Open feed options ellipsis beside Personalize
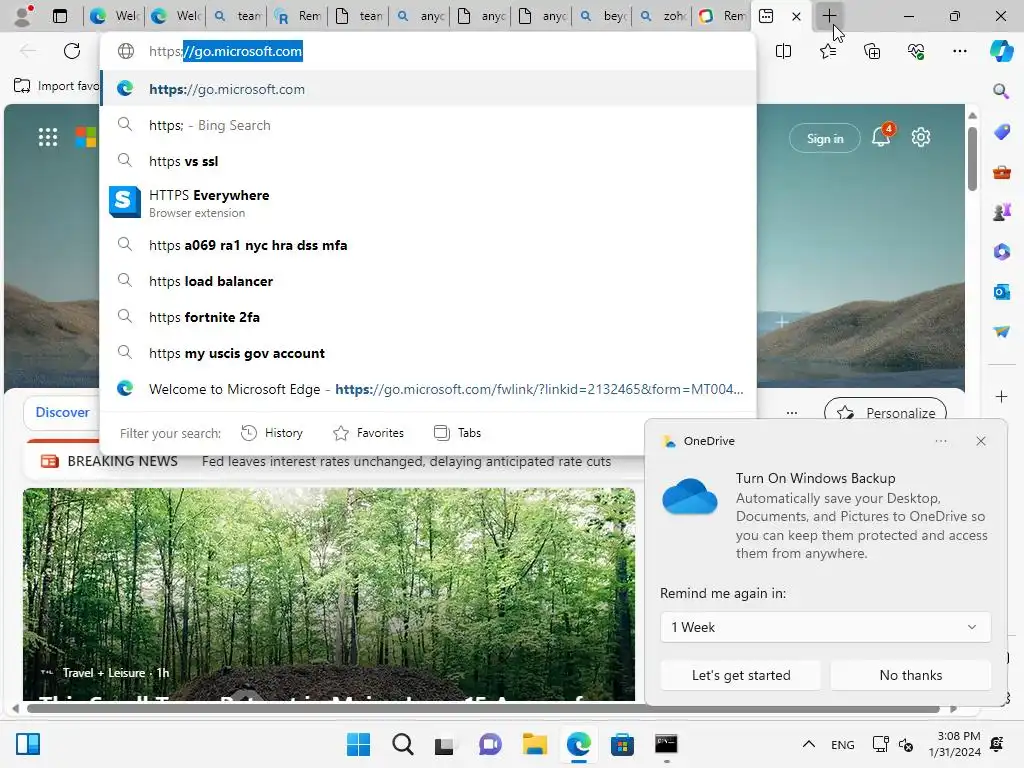The image size is (1024, 768). pos(792,413)
